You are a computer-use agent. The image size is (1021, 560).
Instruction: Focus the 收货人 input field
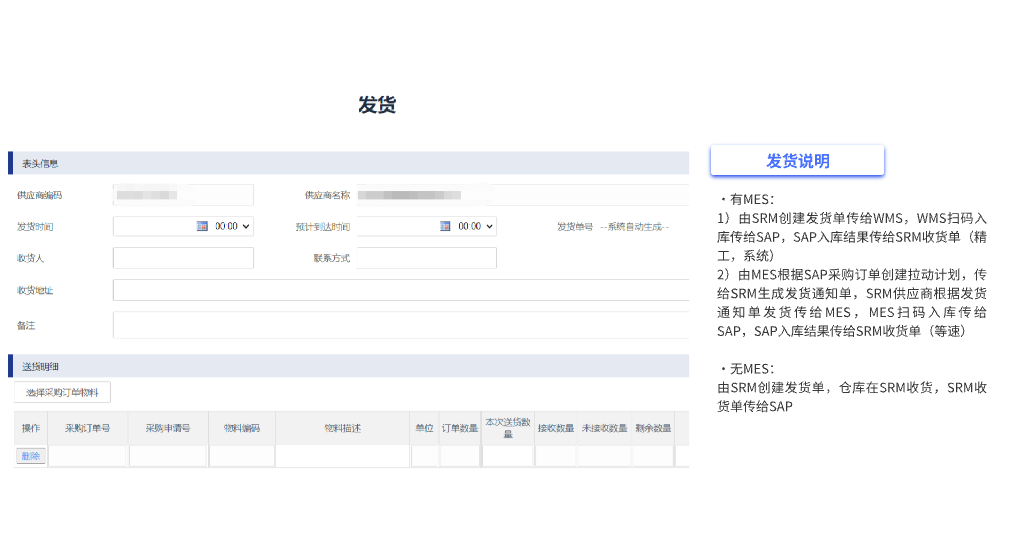(183, 258)
